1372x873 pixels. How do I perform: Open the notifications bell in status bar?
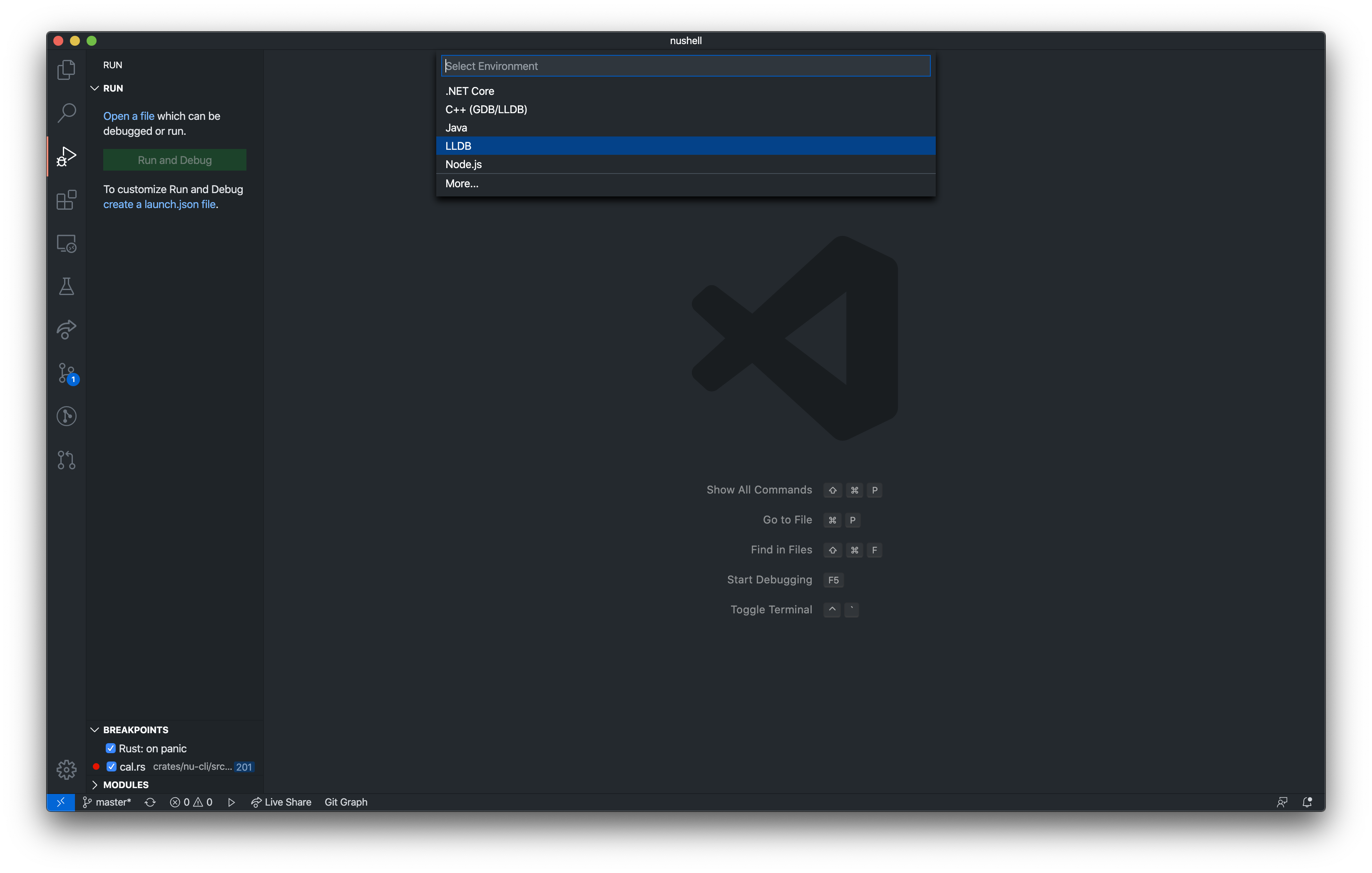1307,802
